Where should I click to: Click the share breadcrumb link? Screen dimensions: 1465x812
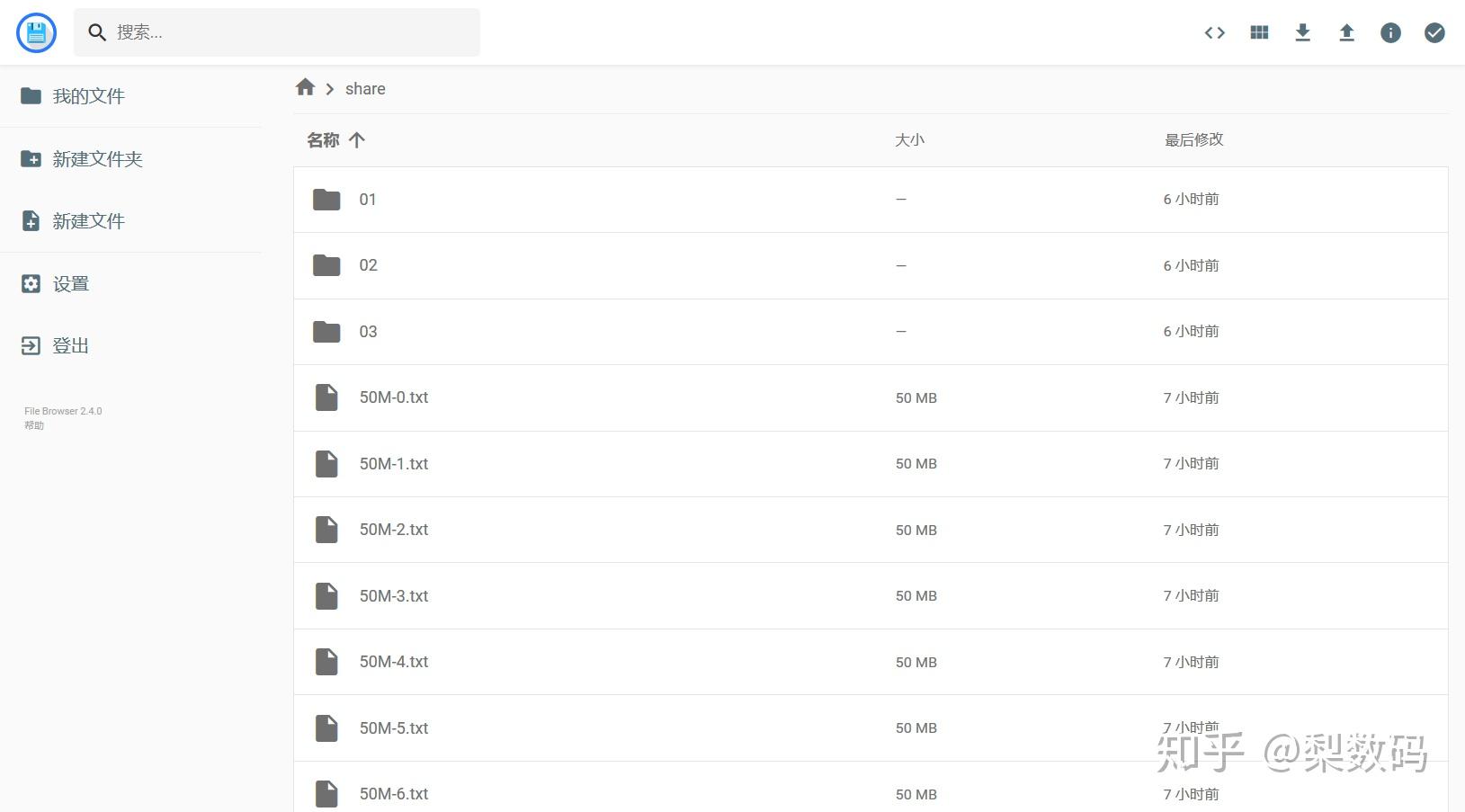click(365, 89)
